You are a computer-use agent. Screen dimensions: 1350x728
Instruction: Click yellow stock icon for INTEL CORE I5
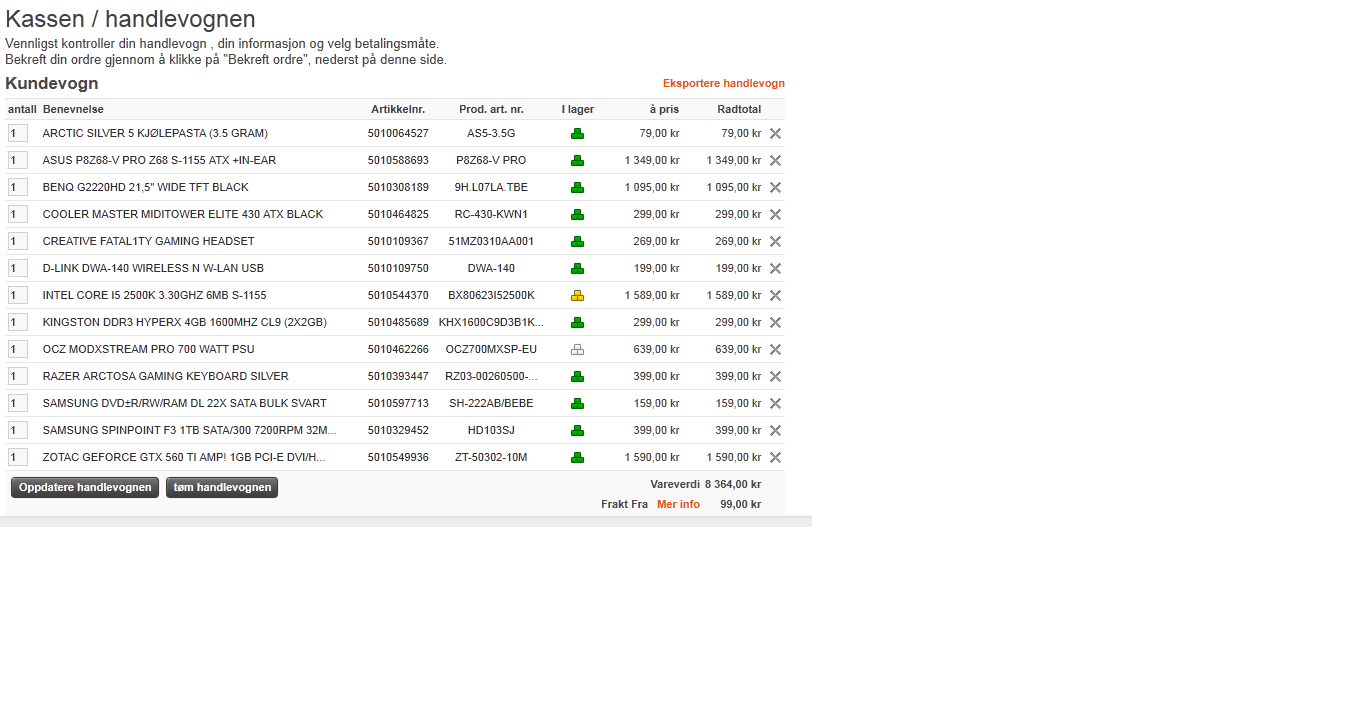[577, 295]
